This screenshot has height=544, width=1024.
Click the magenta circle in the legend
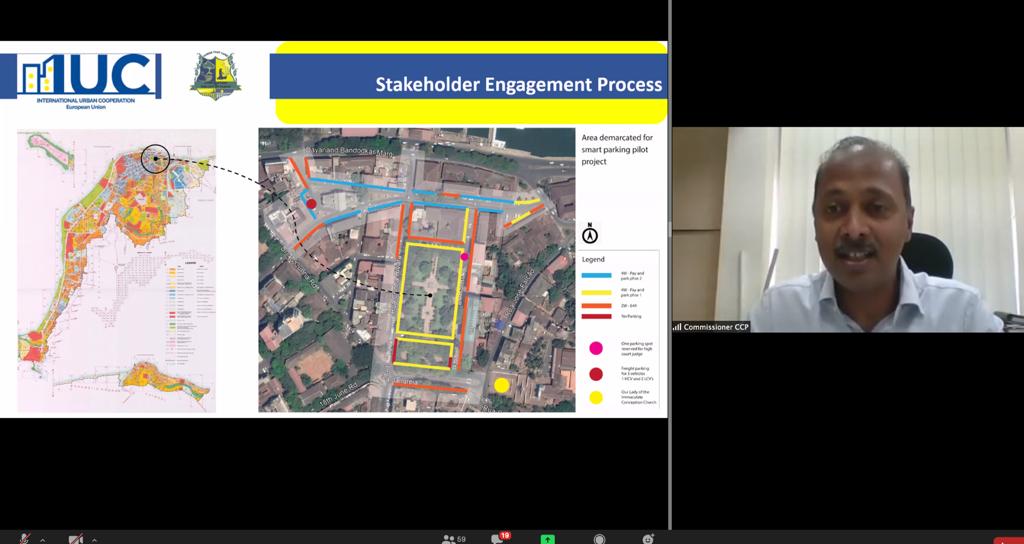pyautogui.click(x=596, y=348)
